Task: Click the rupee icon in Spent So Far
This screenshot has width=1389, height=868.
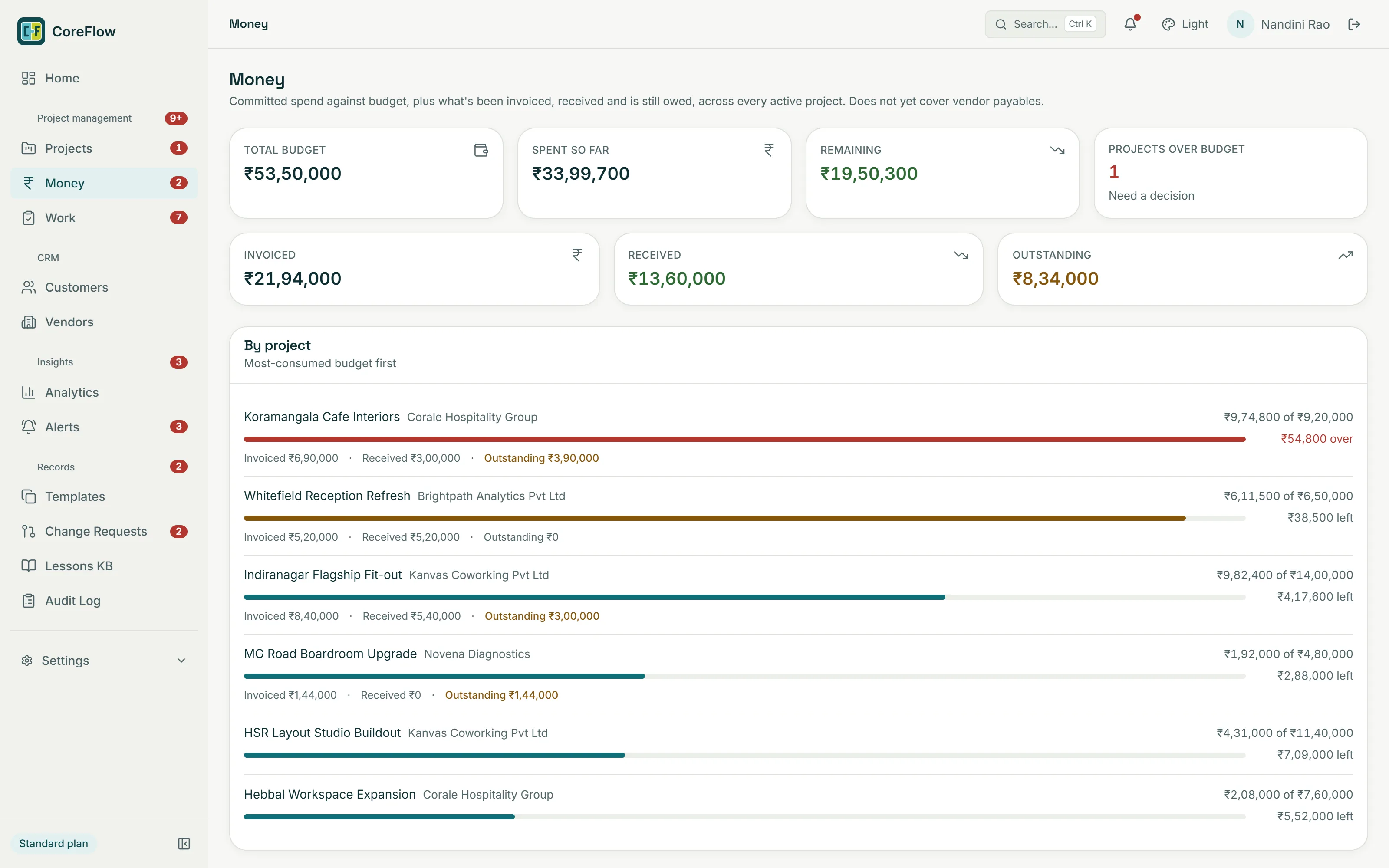Action: coord(769,150)
